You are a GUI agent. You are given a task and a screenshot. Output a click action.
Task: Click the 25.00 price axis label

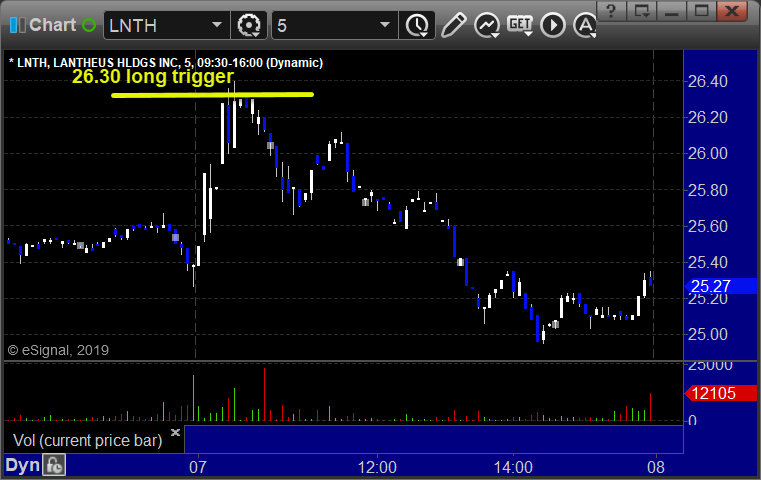click(x=708, y=334)
